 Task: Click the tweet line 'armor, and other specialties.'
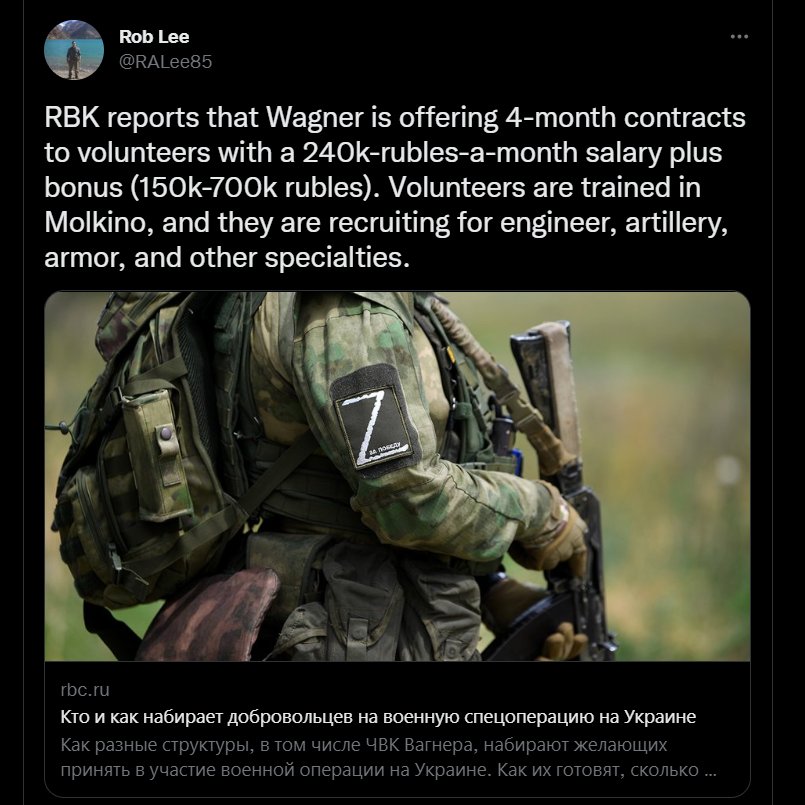pos(227,257)
